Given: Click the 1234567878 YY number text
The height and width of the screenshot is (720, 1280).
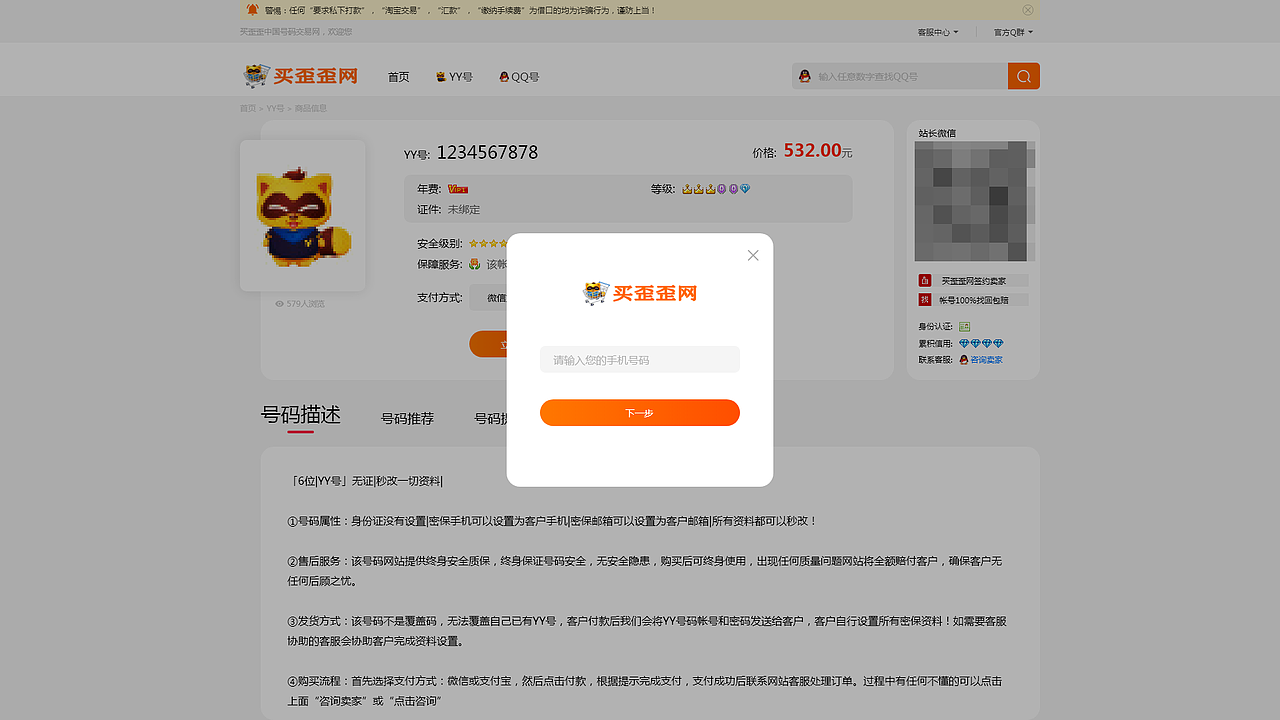Looking at the screenshot, I should [x=487, y=152].
